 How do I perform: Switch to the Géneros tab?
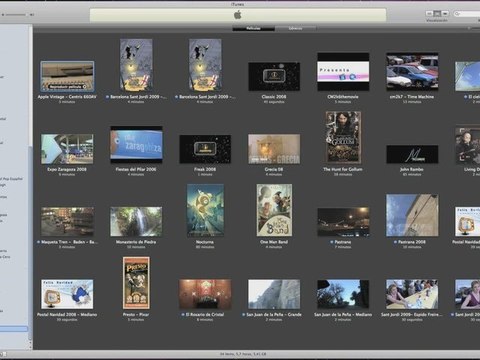(x=295, y=29)
